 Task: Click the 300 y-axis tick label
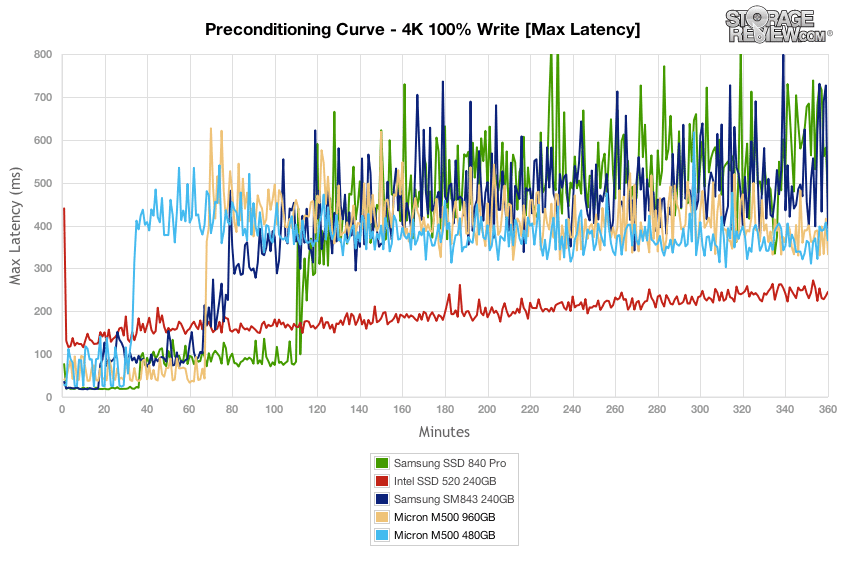43,269
